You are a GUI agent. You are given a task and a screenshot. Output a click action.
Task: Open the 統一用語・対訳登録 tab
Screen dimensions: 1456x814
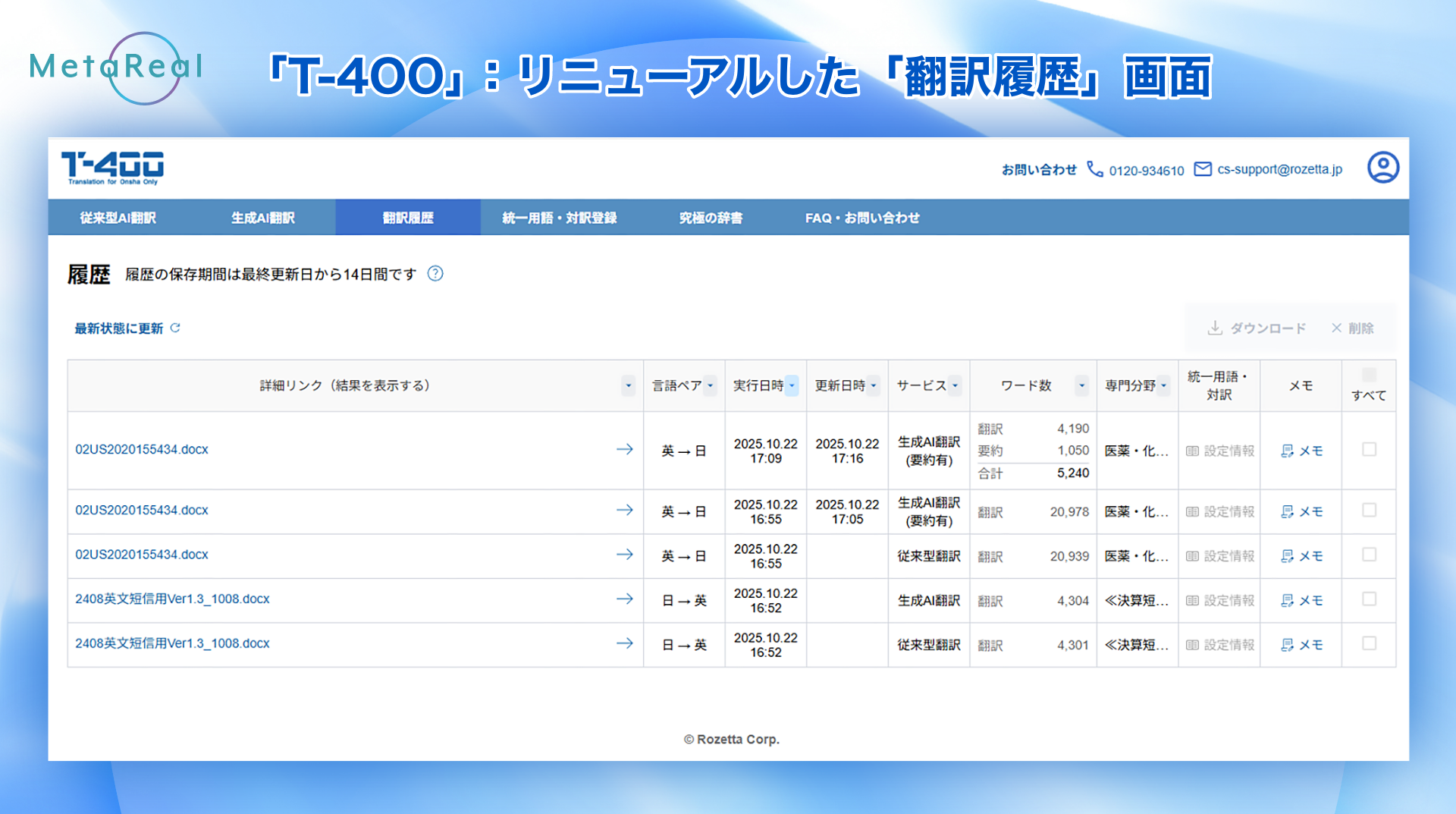click(x=559, y=218)
